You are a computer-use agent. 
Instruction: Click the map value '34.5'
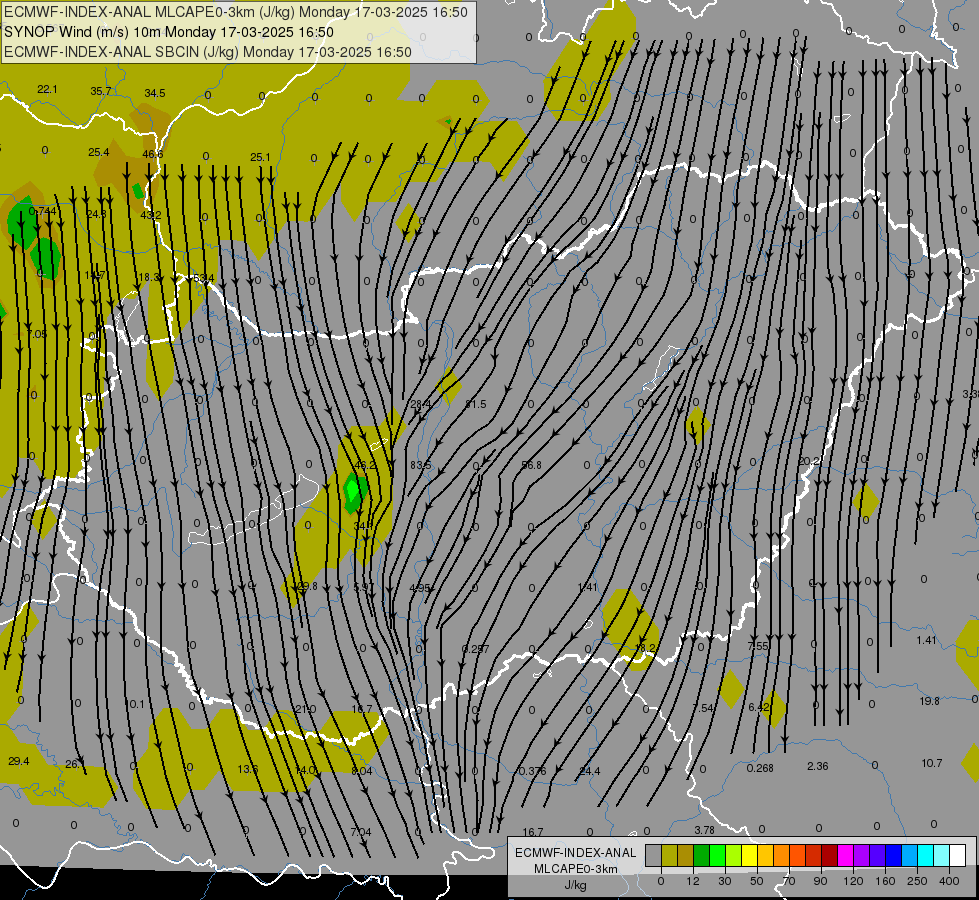(155, 93)
